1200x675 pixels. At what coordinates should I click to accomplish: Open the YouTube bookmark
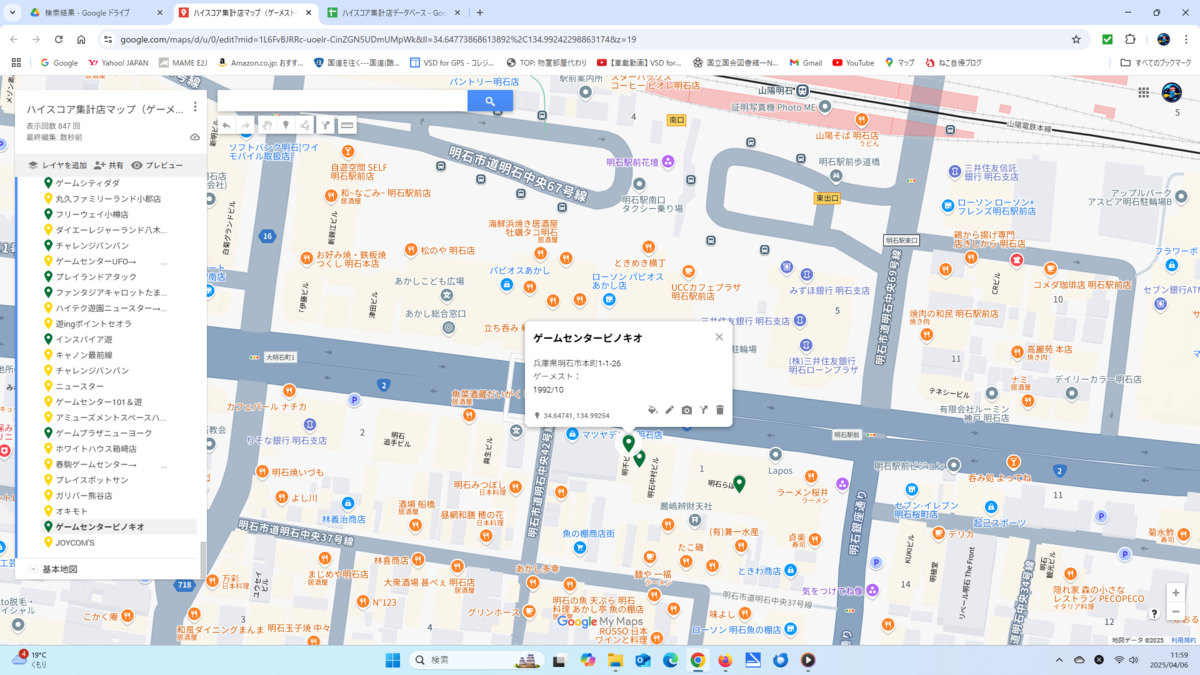[x=853, y=62]
